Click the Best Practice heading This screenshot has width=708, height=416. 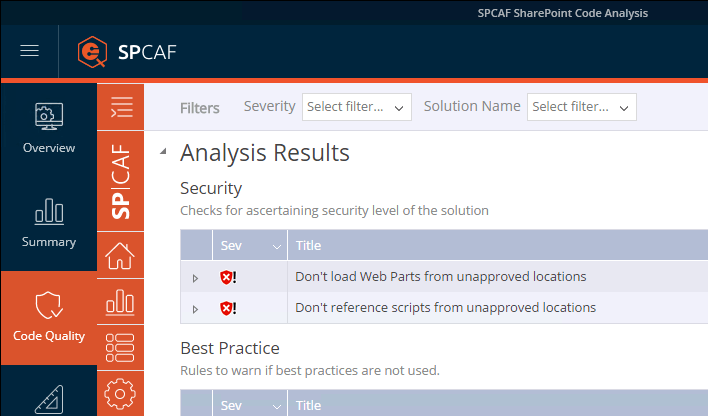[x=230, y=348]
